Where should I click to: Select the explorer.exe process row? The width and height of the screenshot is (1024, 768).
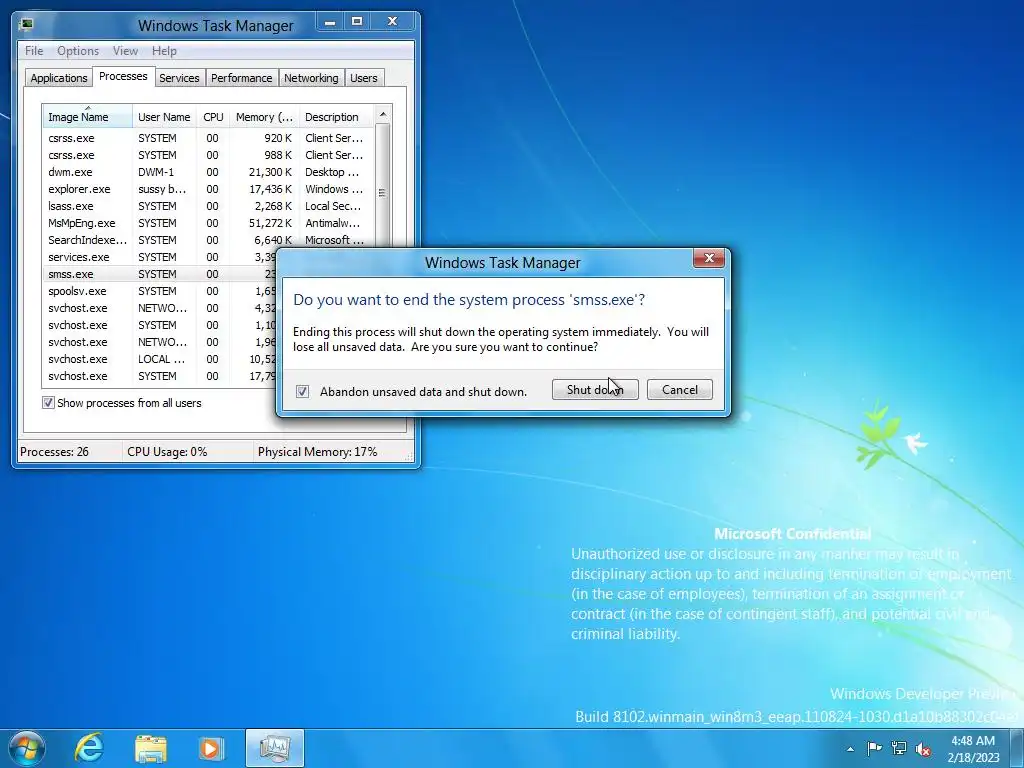tap(208, 189)
